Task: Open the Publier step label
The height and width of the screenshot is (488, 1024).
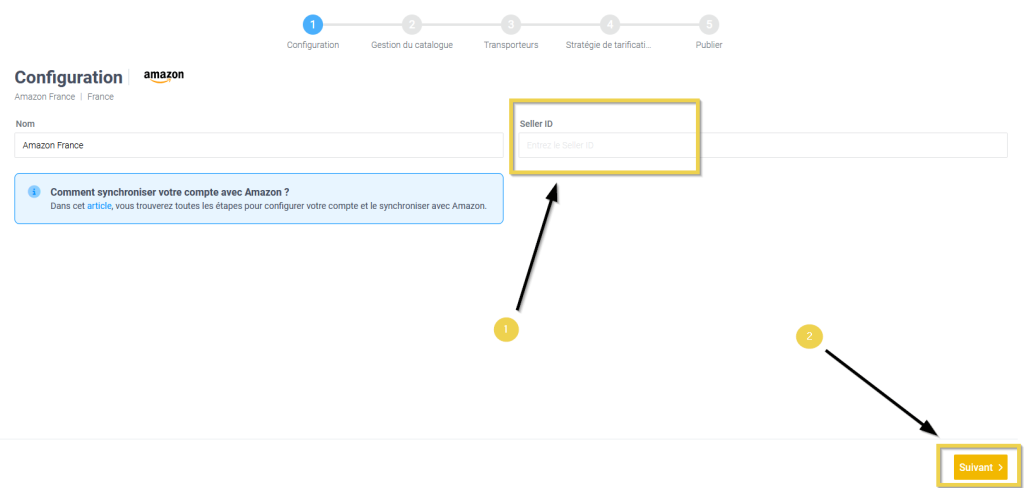Action: pyautogui.click(x=709, y=45)
